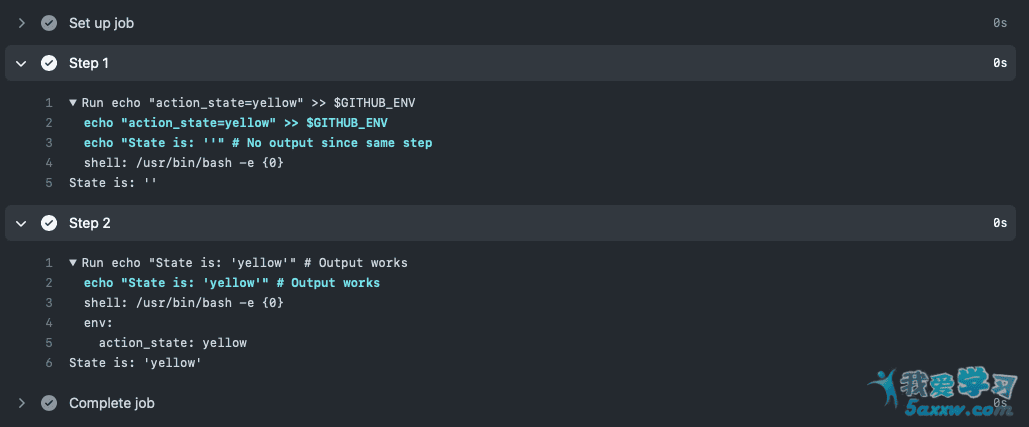Collapse the Run echo triangle in Step 1
This screenshot has height=427, width=1029.
(x=73, y=103)
